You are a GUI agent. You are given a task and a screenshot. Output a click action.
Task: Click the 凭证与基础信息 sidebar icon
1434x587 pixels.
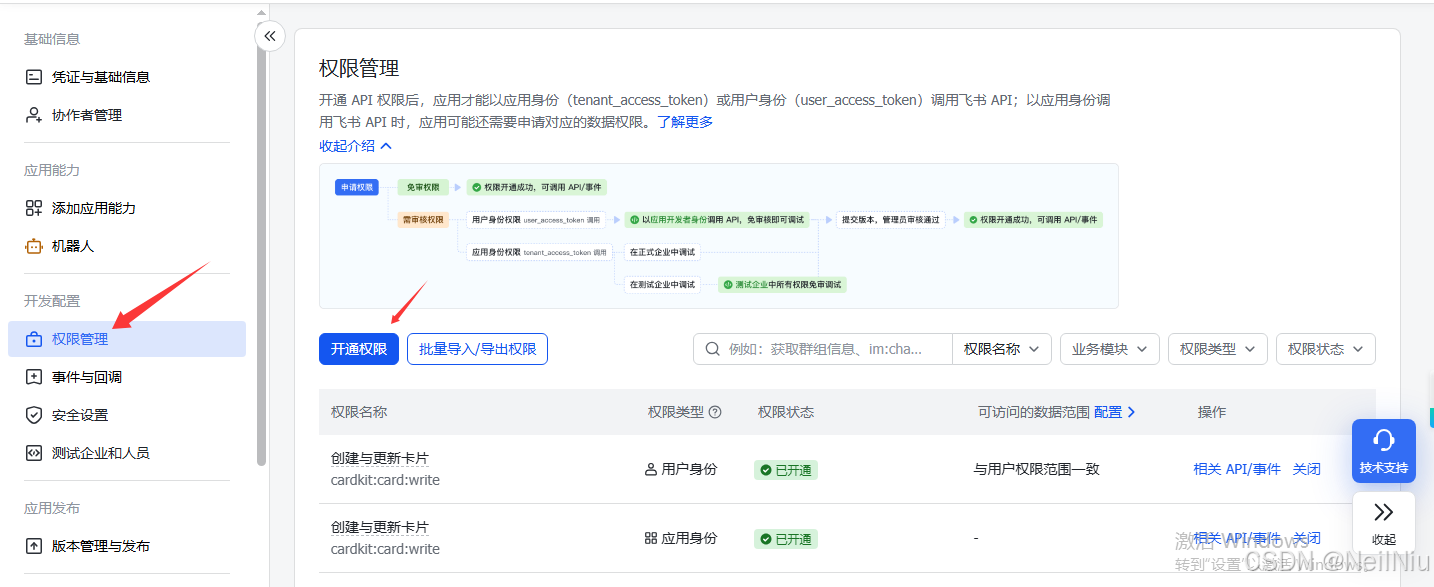point(34,77)
